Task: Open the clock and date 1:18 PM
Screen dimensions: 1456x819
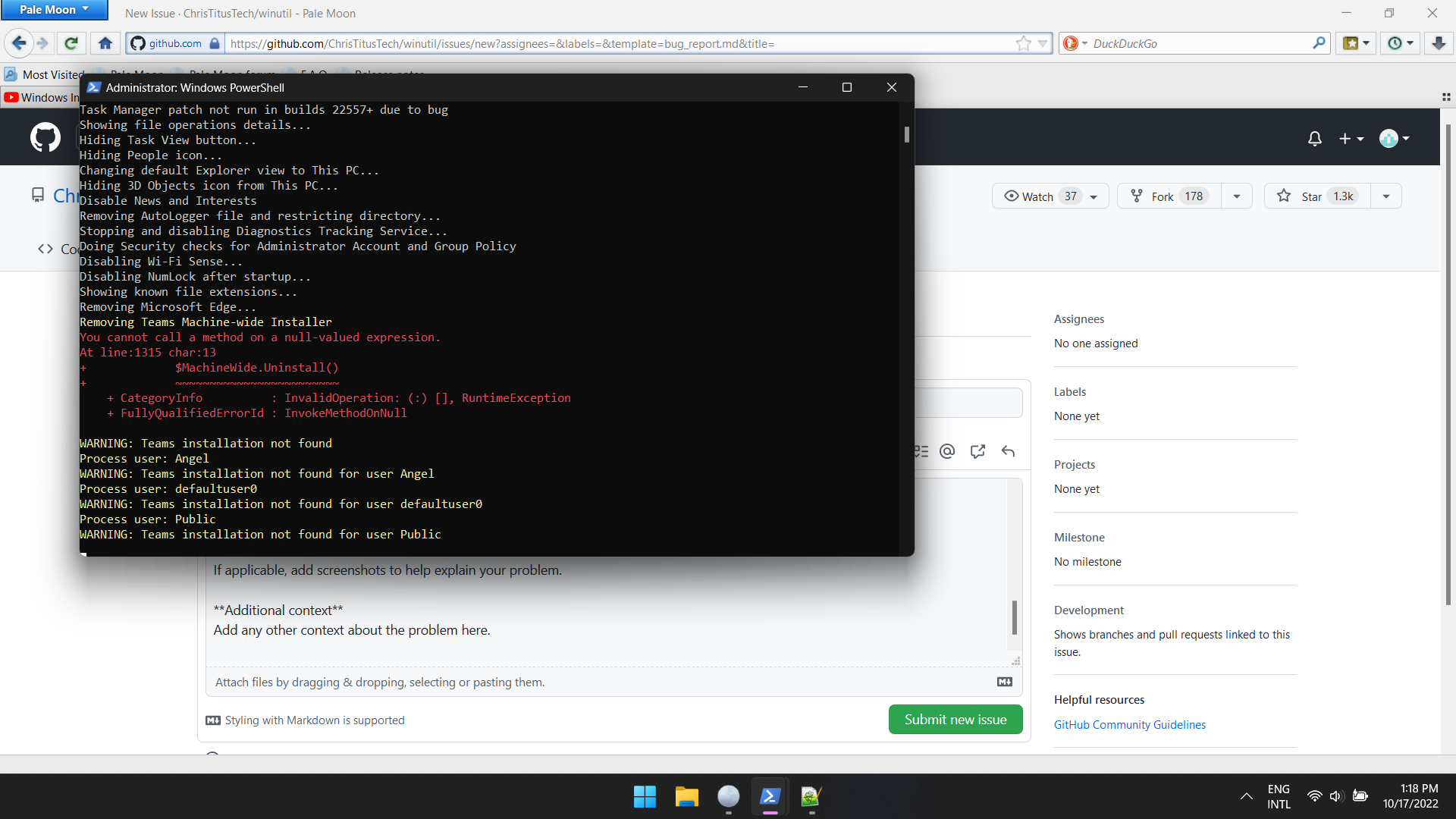Action: (x=1410, y=796)
